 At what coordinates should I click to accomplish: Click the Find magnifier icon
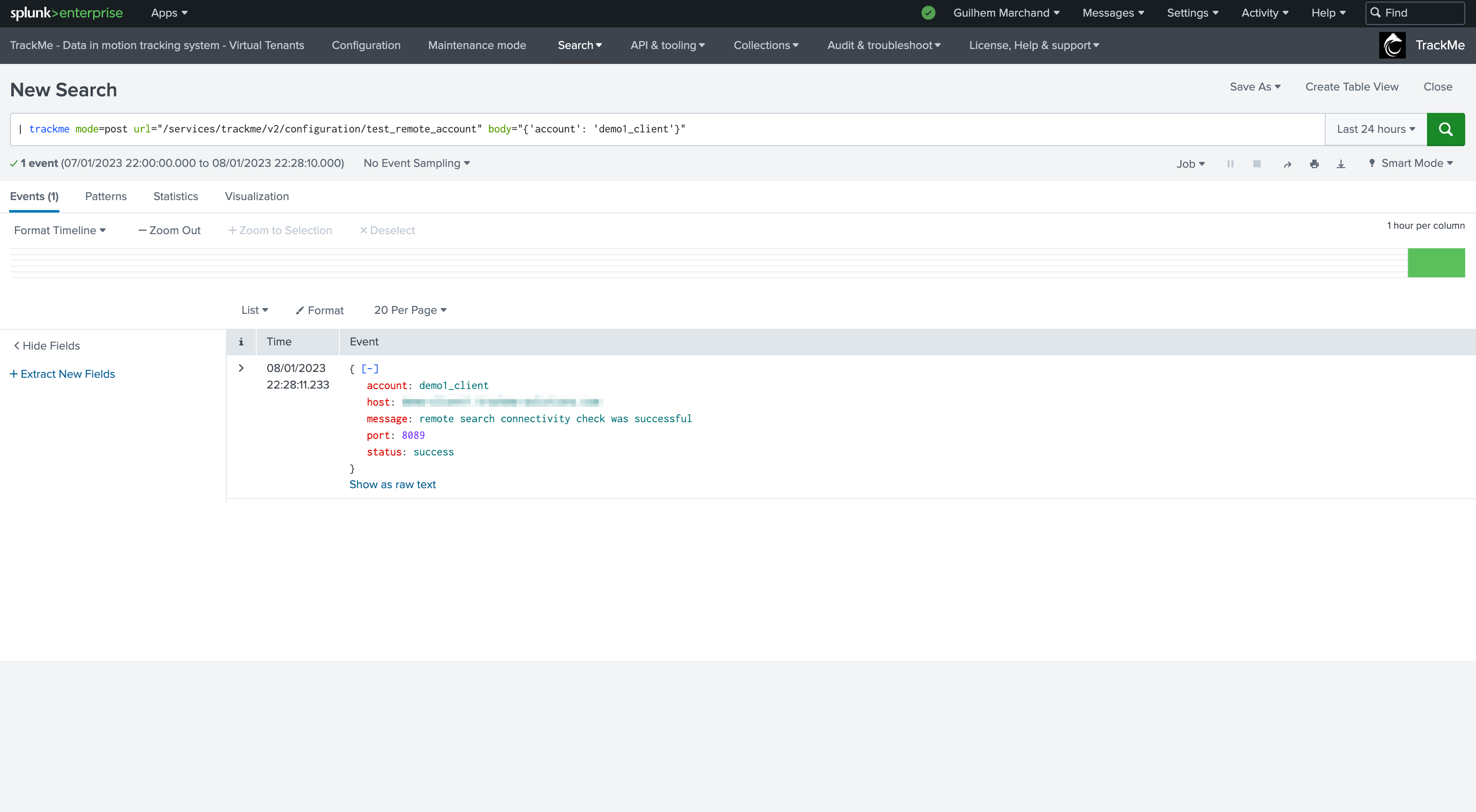1375,12
